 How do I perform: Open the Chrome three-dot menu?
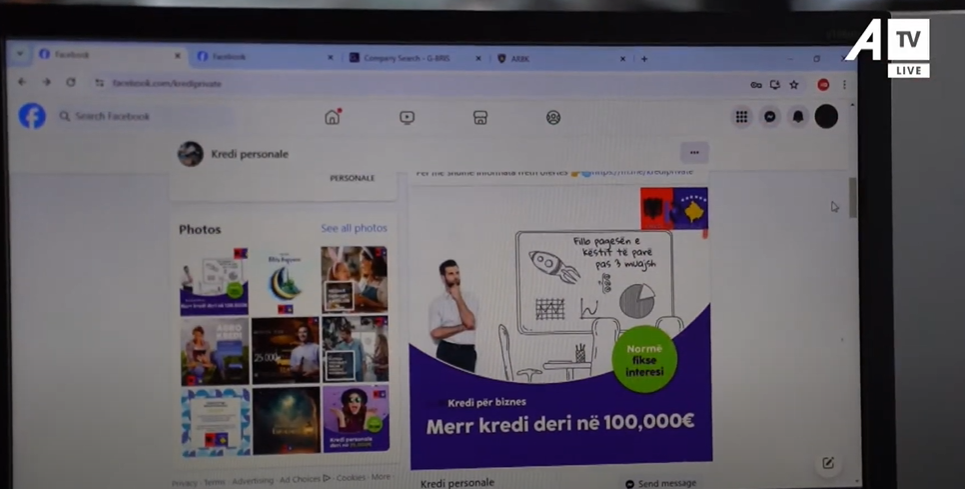[844, 85]
